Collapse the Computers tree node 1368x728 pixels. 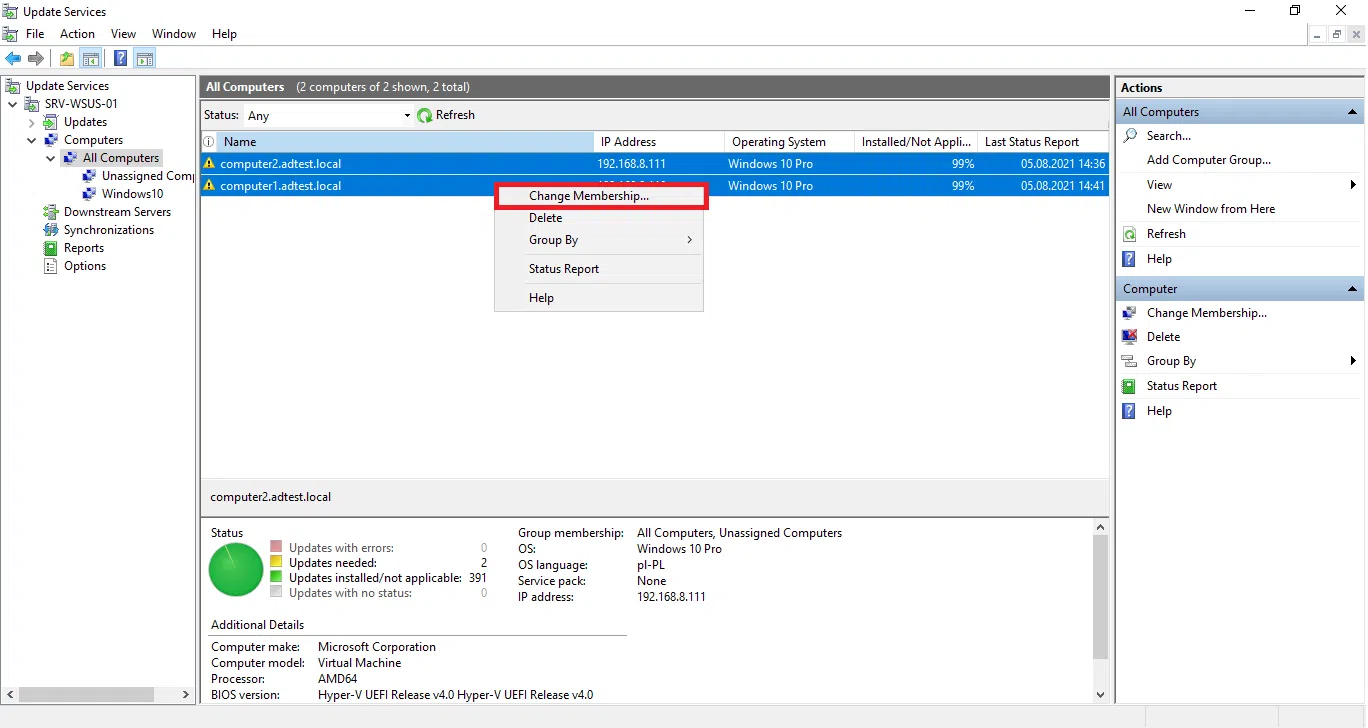point(31,140)
